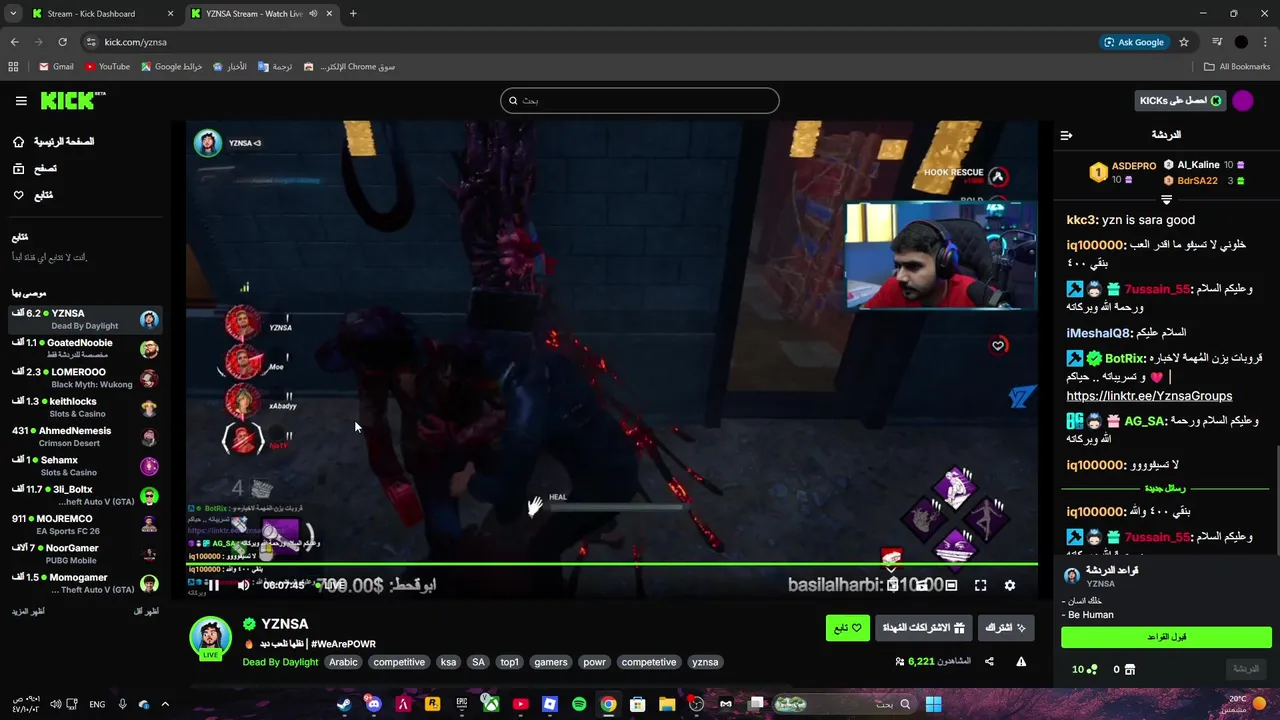Open Steam from taskbar
Image resolution: width=1280 pixels, height=720 pixels.
tap(344, 704)
